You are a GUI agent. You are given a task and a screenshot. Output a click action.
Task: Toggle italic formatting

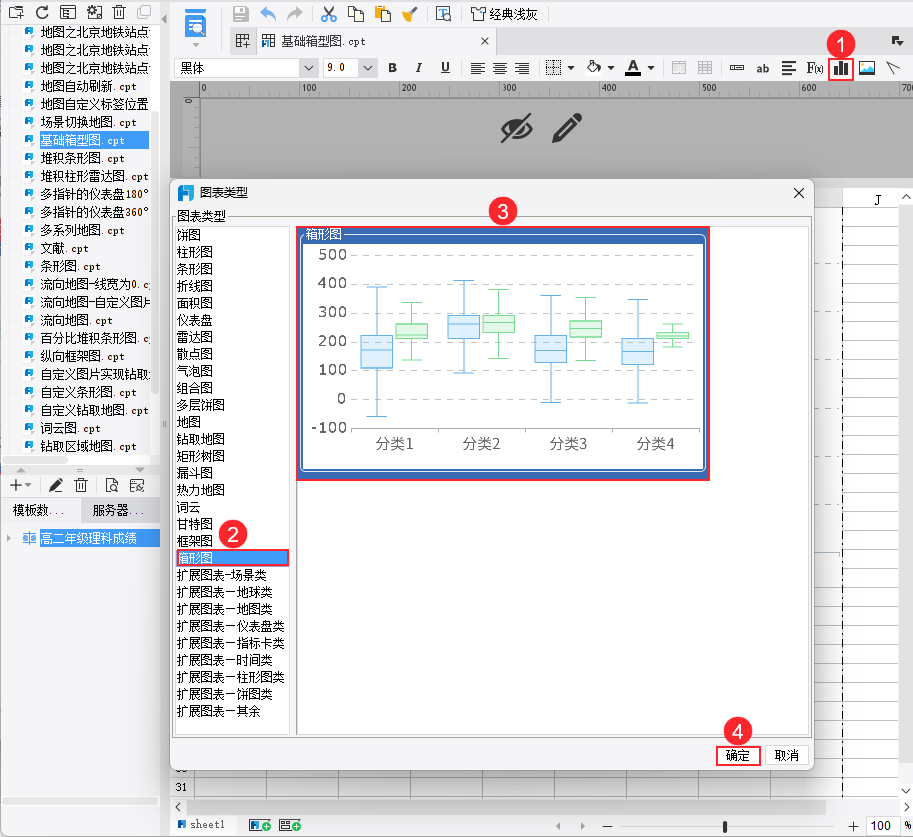tap(419, 68)
